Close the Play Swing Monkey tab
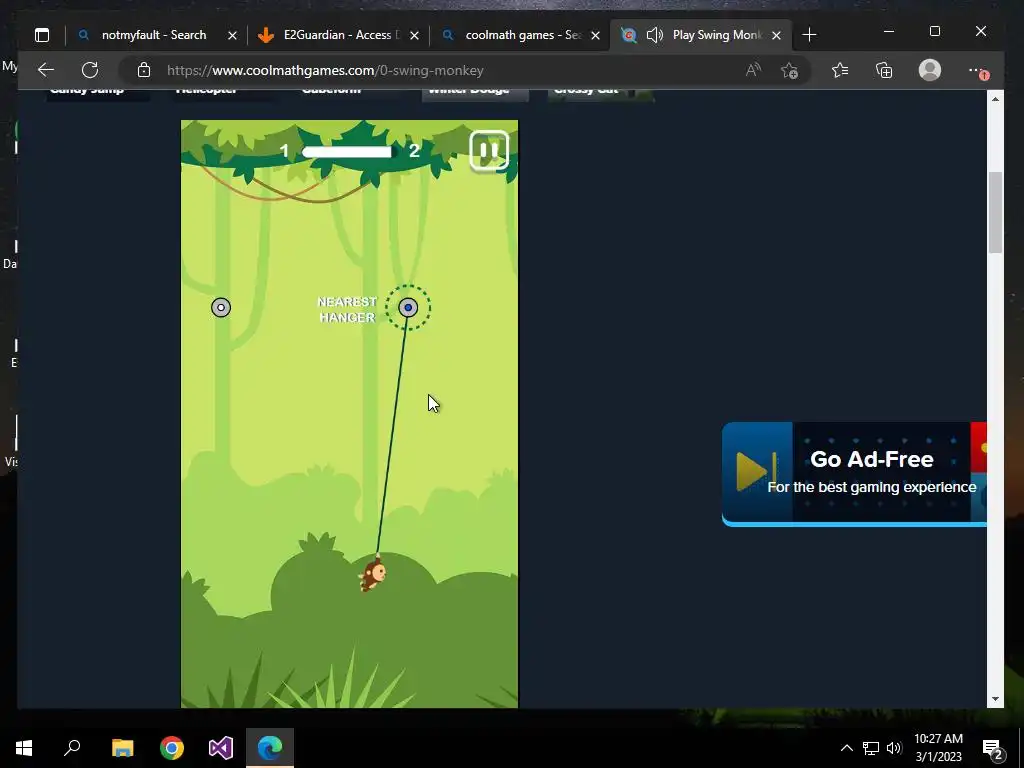The image size is (1024, 768). coord(776,35)
